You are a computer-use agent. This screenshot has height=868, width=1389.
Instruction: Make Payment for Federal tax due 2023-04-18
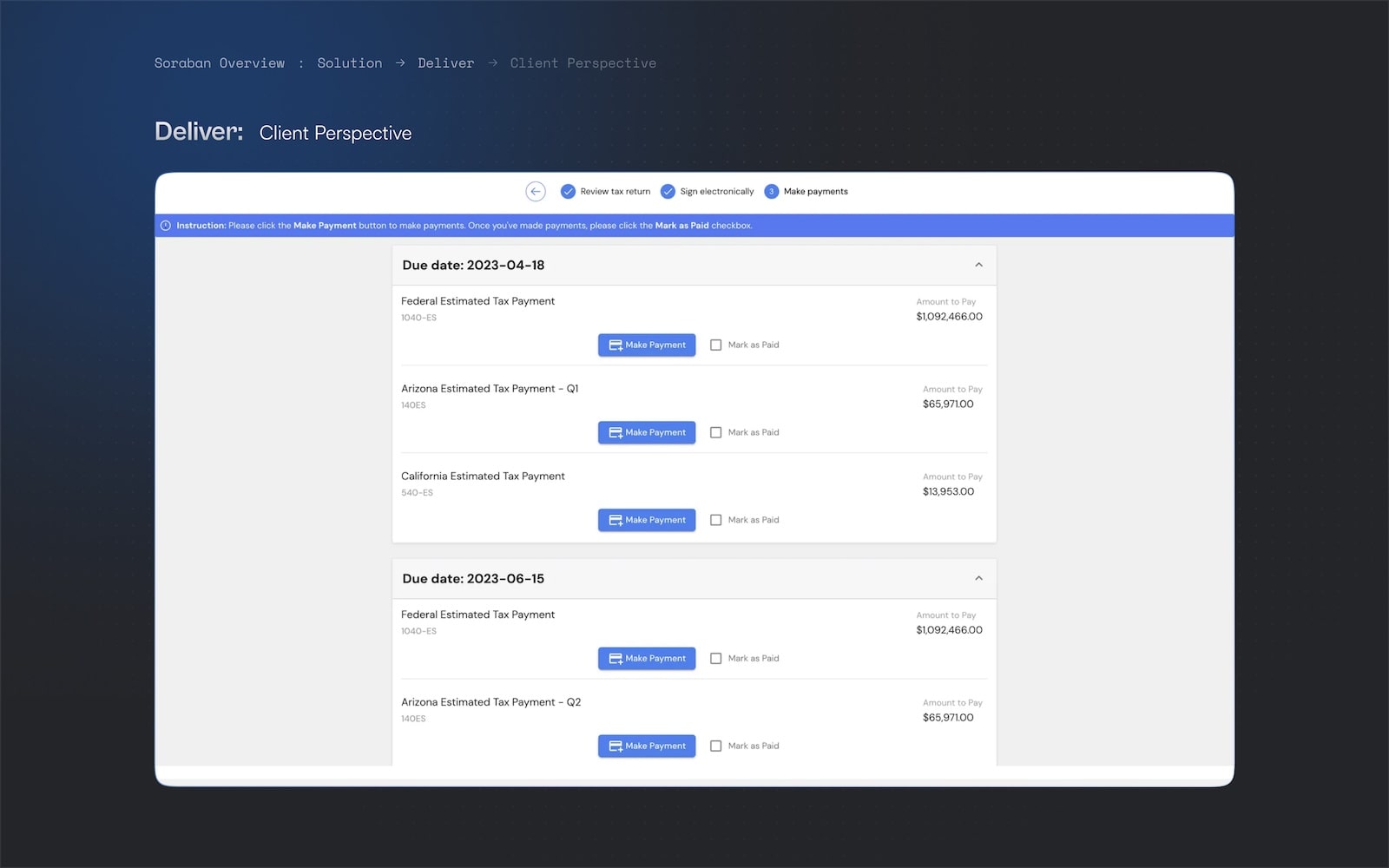point(647,345)
